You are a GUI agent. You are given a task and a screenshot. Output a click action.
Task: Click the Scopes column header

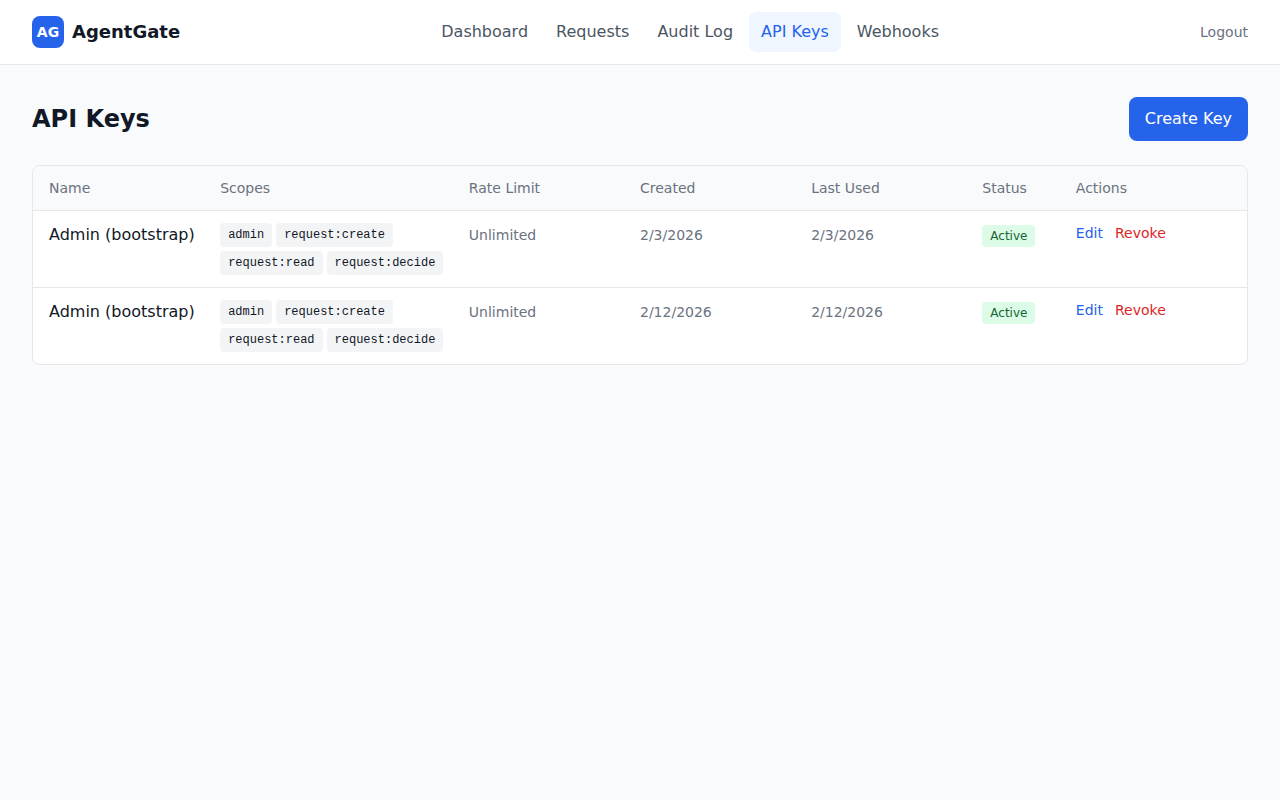click(x=245, y=188)
